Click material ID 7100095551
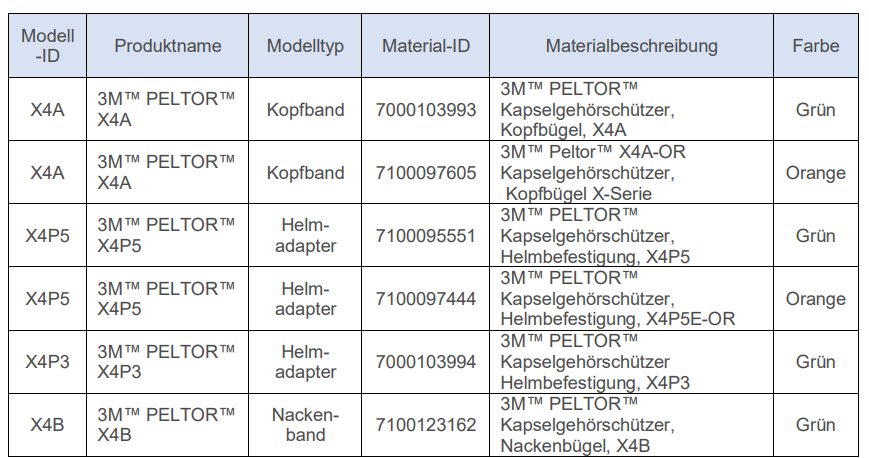This screenshot has height=458, width=869. [426, 236]
